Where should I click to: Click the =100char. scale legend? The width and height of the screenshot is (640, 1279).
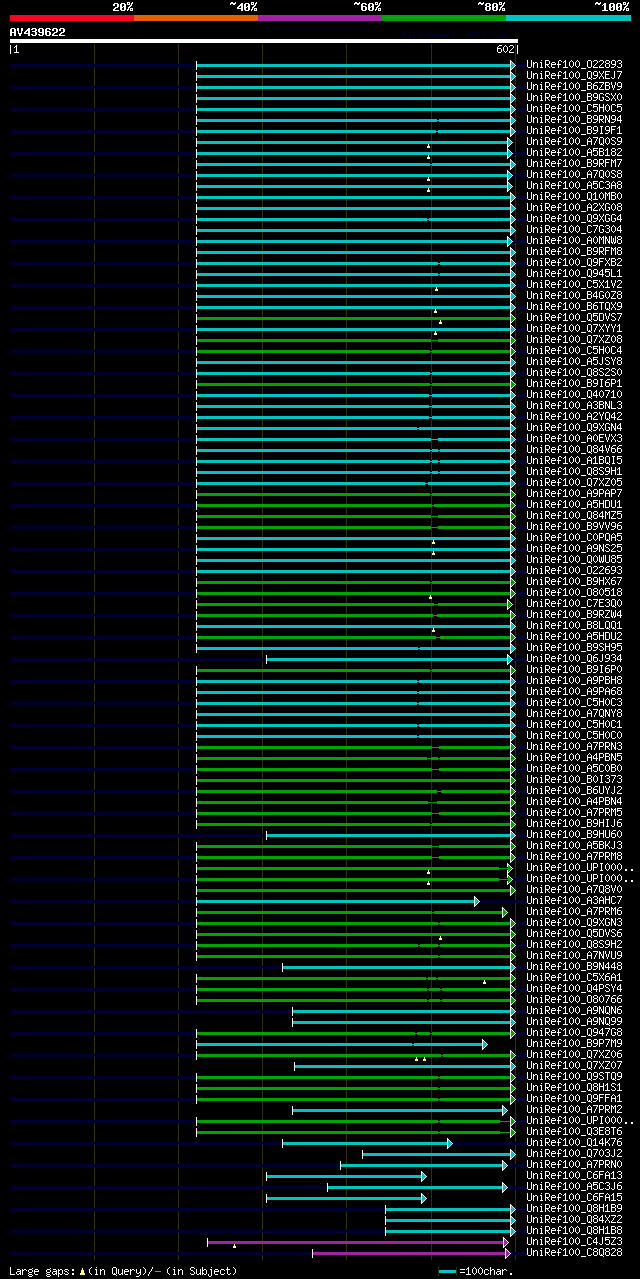476,1271
